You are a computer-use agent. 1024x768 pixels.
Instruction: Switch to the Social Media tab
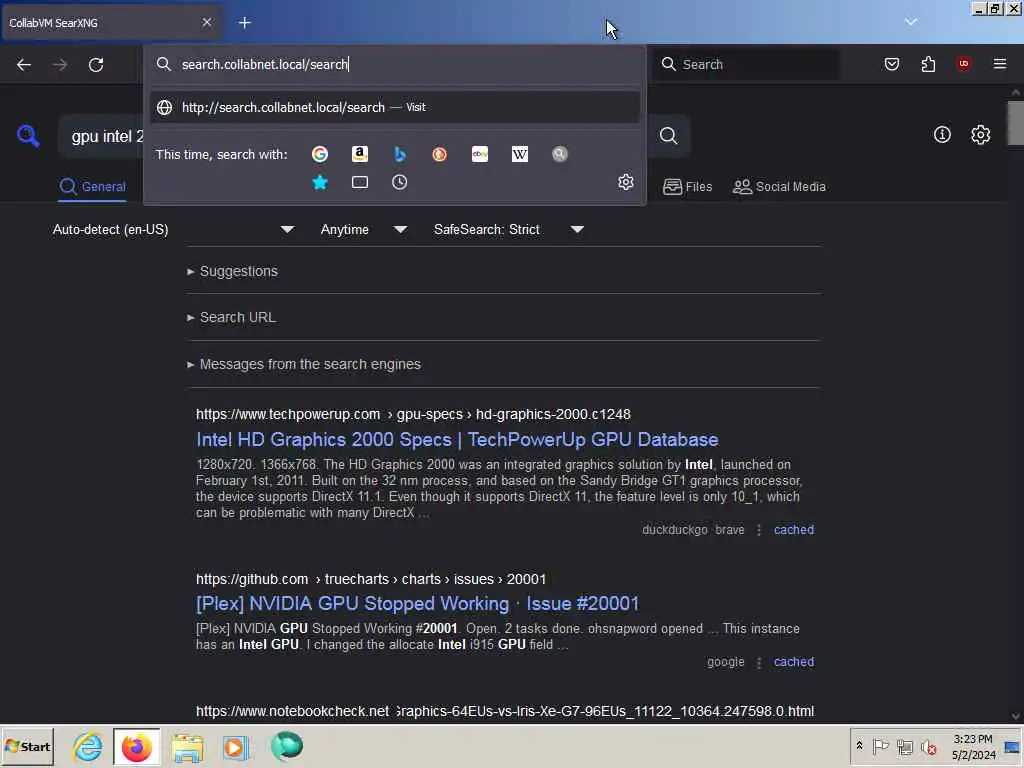[x=779, y=187]
